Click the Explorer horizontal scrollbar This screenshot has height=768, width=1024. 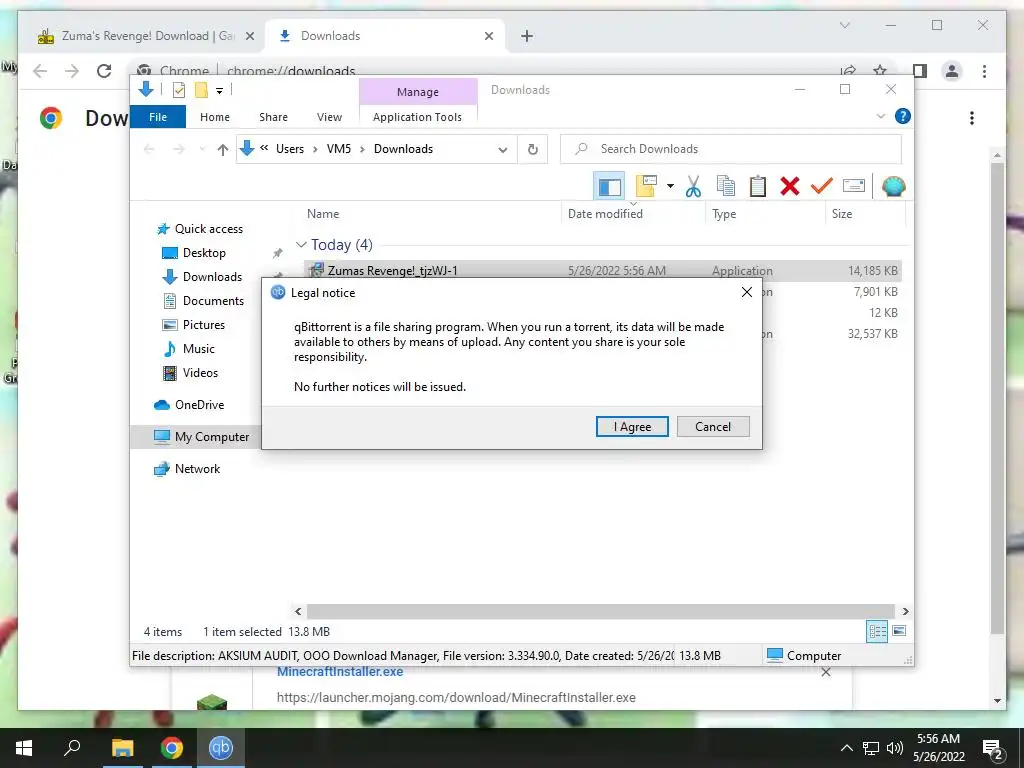600,611
